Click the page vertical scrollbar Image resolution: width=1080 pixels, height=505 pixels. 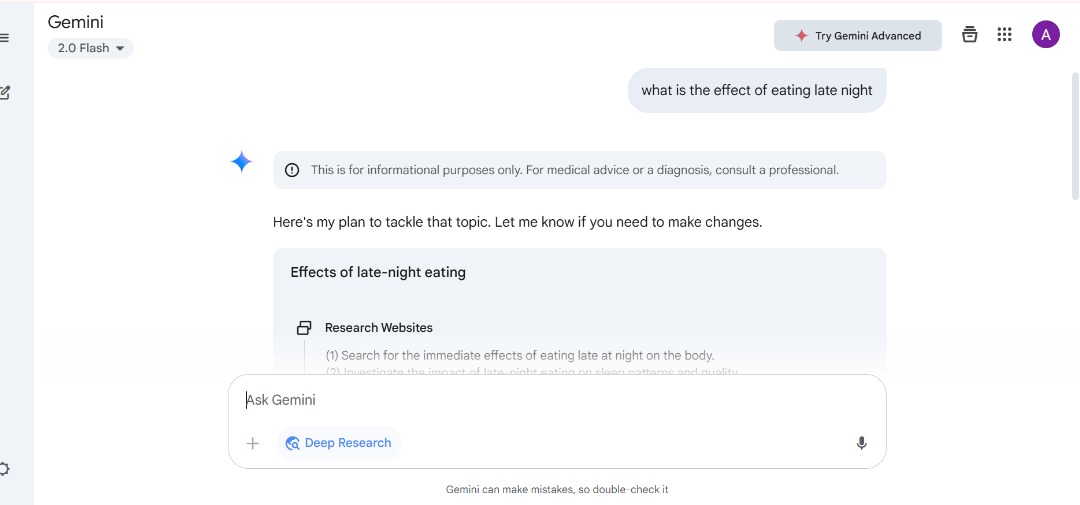(1075, 135)
